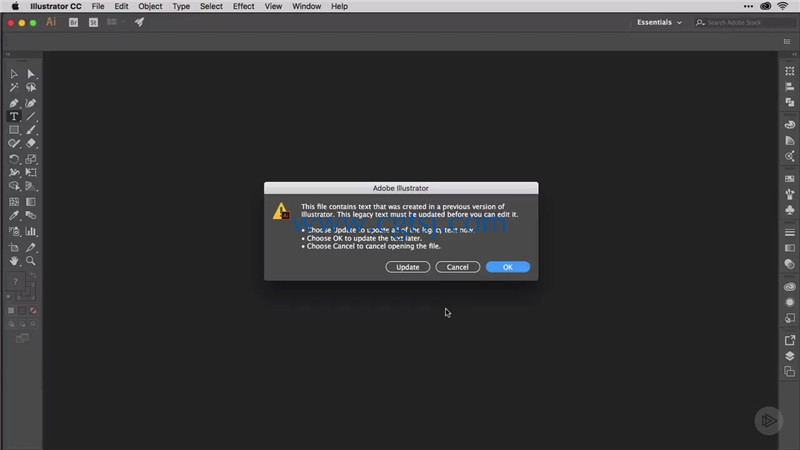Viewport: 800px width, 450px height.
Task: Activate the Type tool
Action: [x=14, y=117]
